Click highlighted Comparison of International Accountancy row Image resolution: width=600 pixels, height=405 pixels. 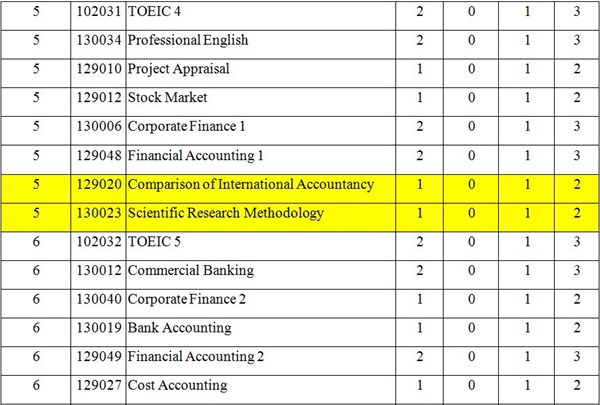click(x=251, y=184)
